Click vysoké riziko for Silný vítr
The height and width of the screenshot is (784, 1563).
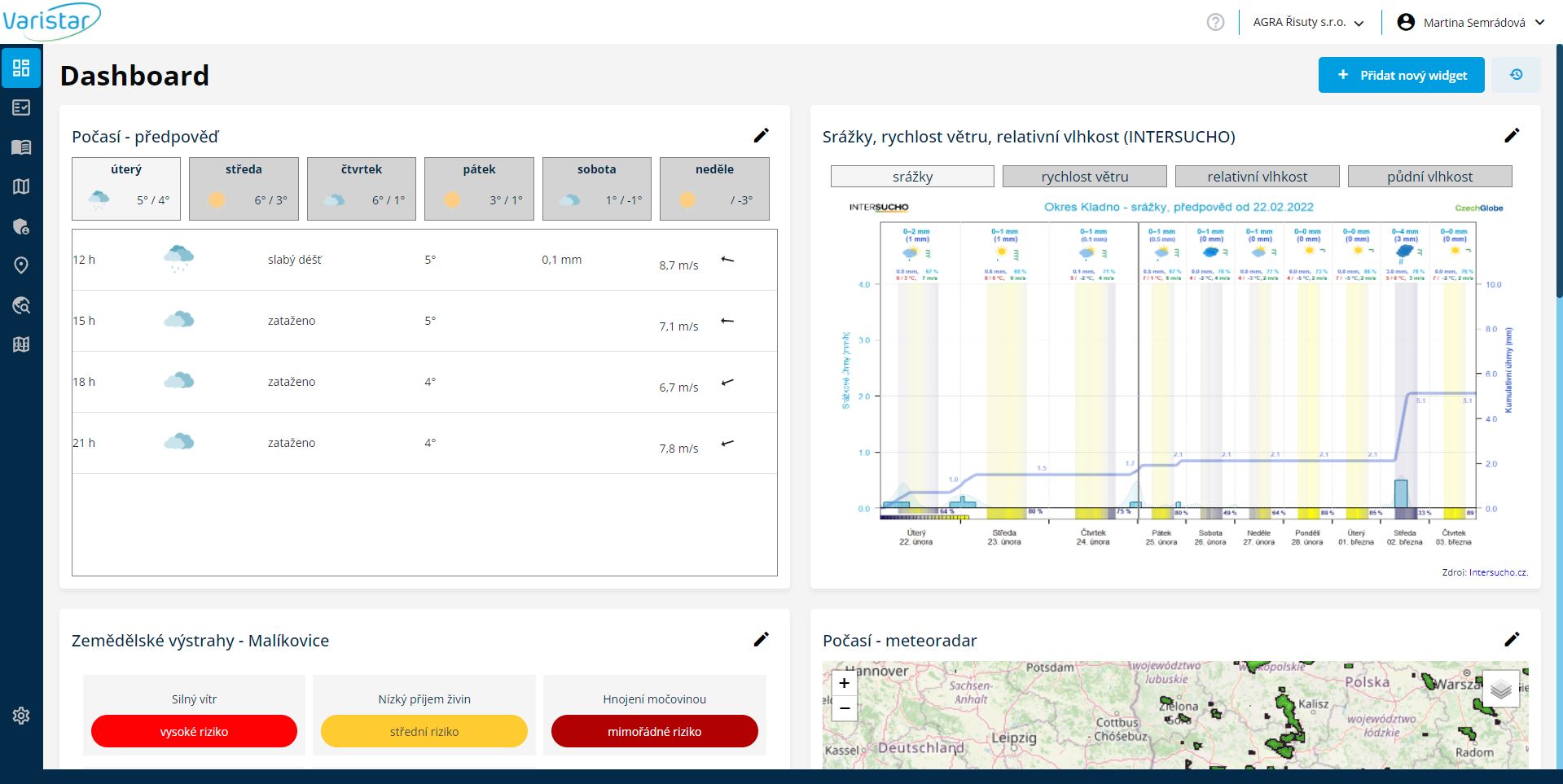pos(194,731)
